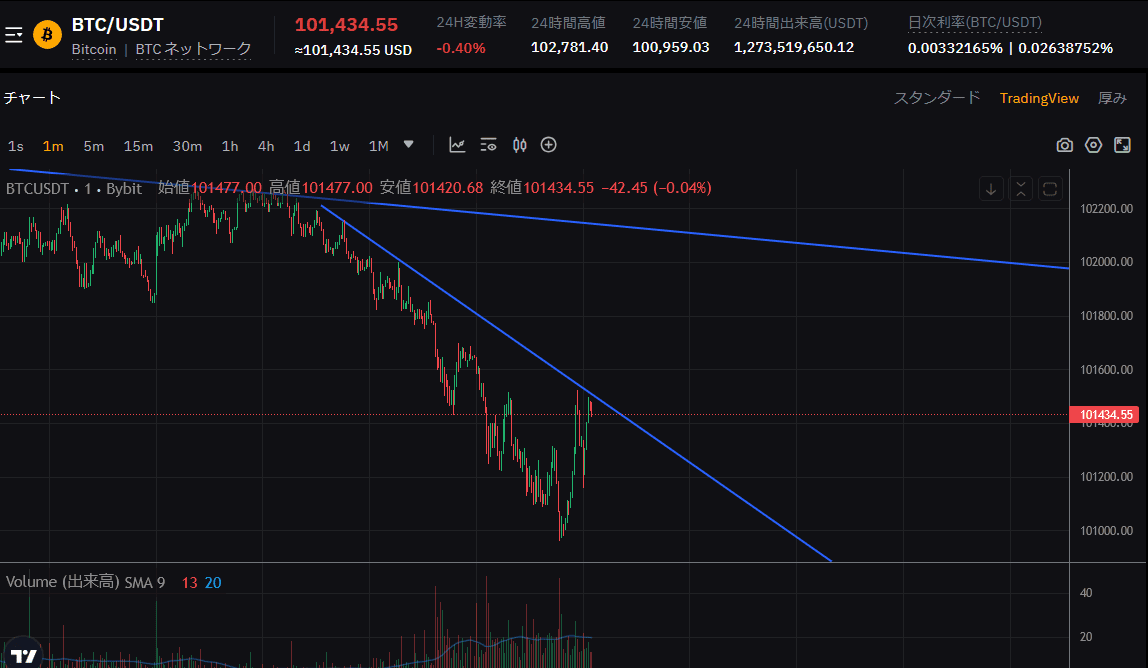Click the eye-list display settings icon
Screen dimensions: 1148x668
(x=488, y=145)
